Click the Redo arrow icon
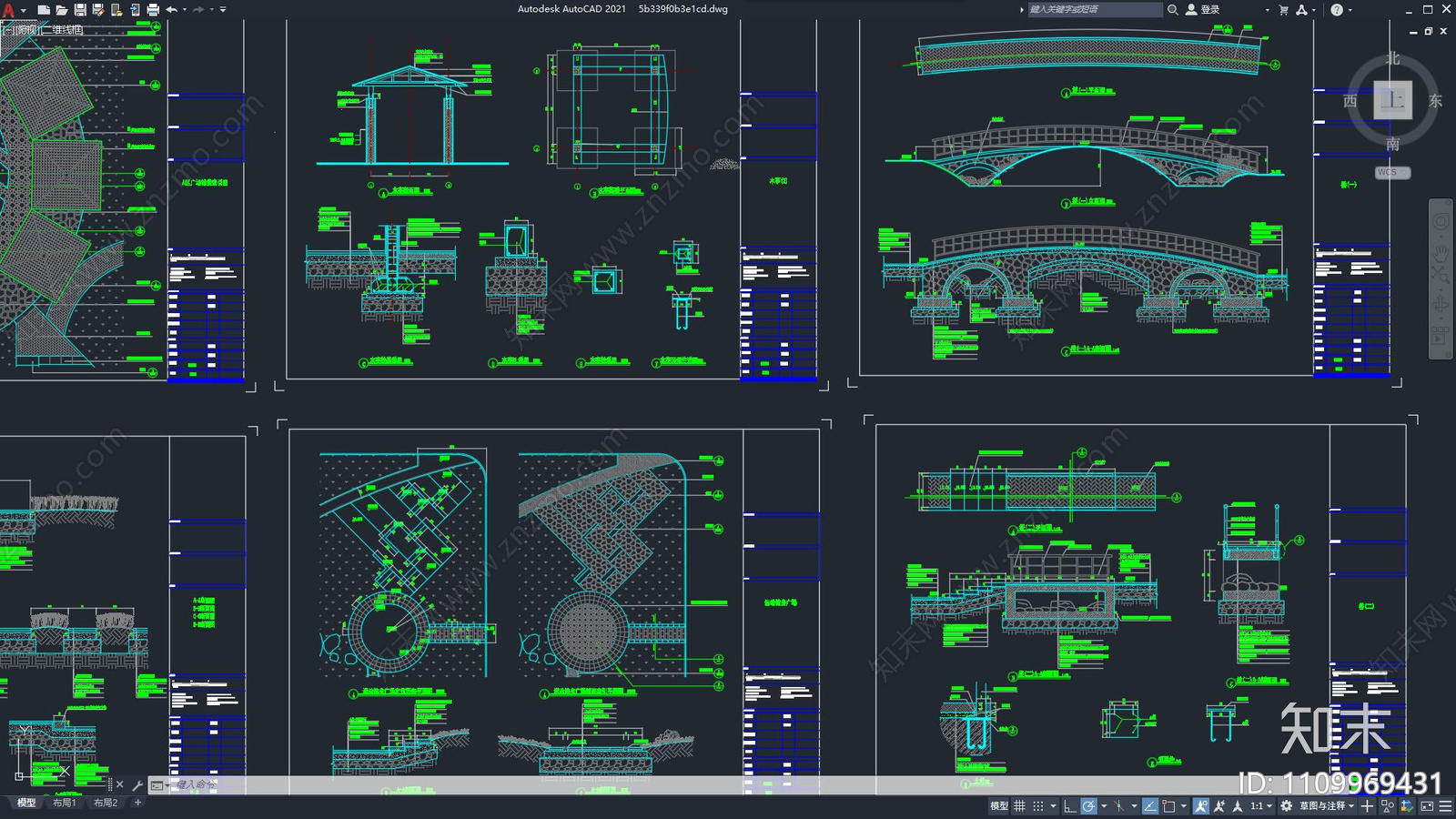Image resolution: width=1456 pixels, height=819 pixels. pos(198,10)
